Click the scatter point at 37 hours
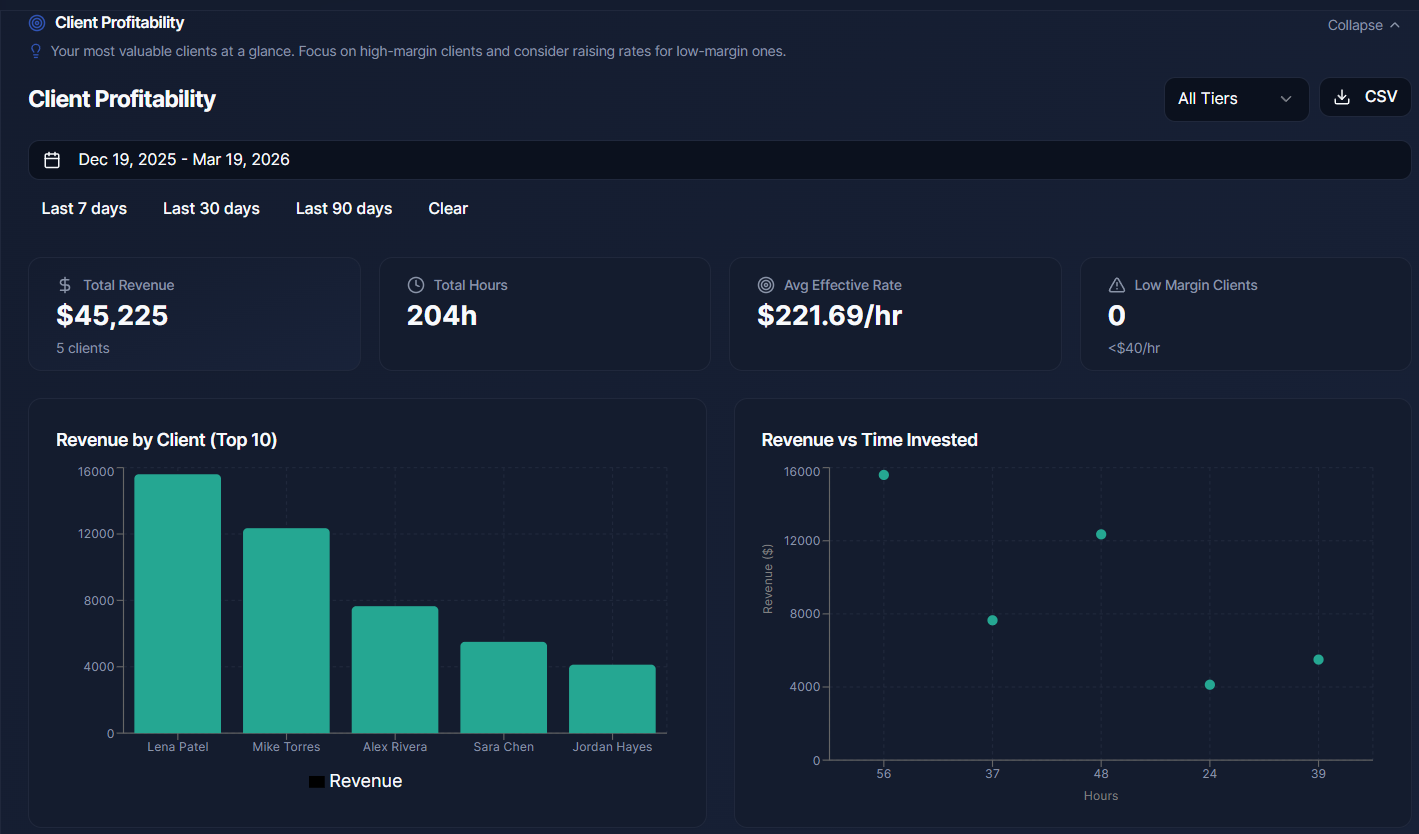This screenshot has height=834, width=1419. pyautogui.click(x=992, y=620)
